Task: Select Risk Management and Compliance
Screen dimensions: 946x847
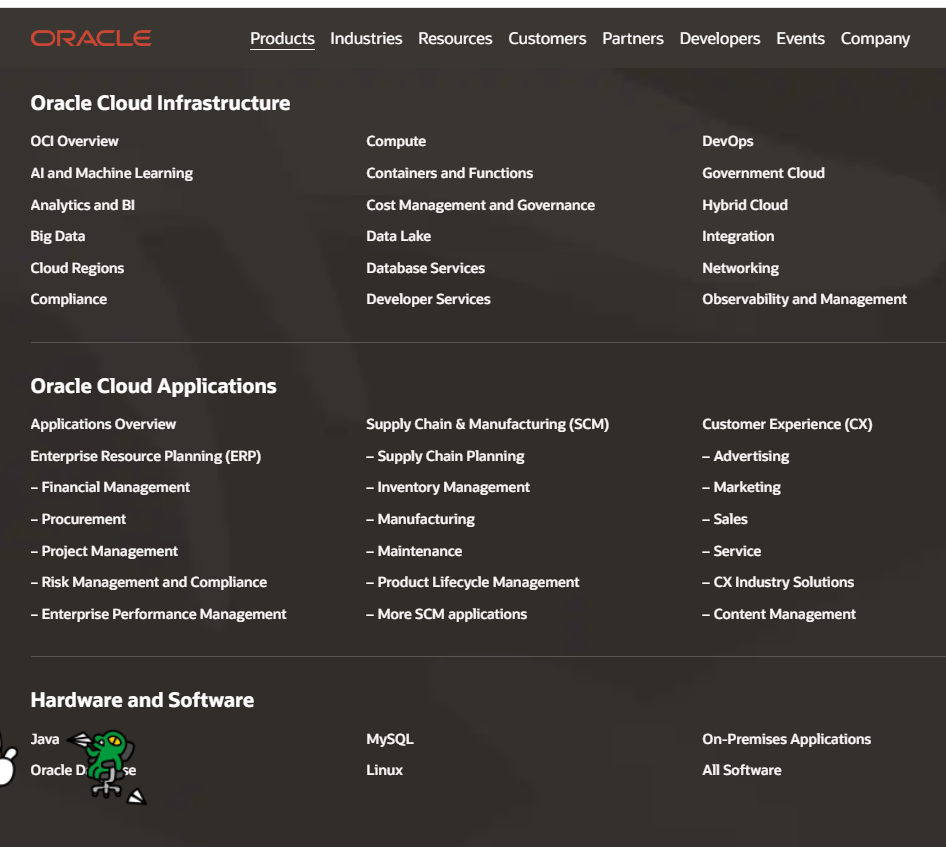Action: (x=149, y=582)
